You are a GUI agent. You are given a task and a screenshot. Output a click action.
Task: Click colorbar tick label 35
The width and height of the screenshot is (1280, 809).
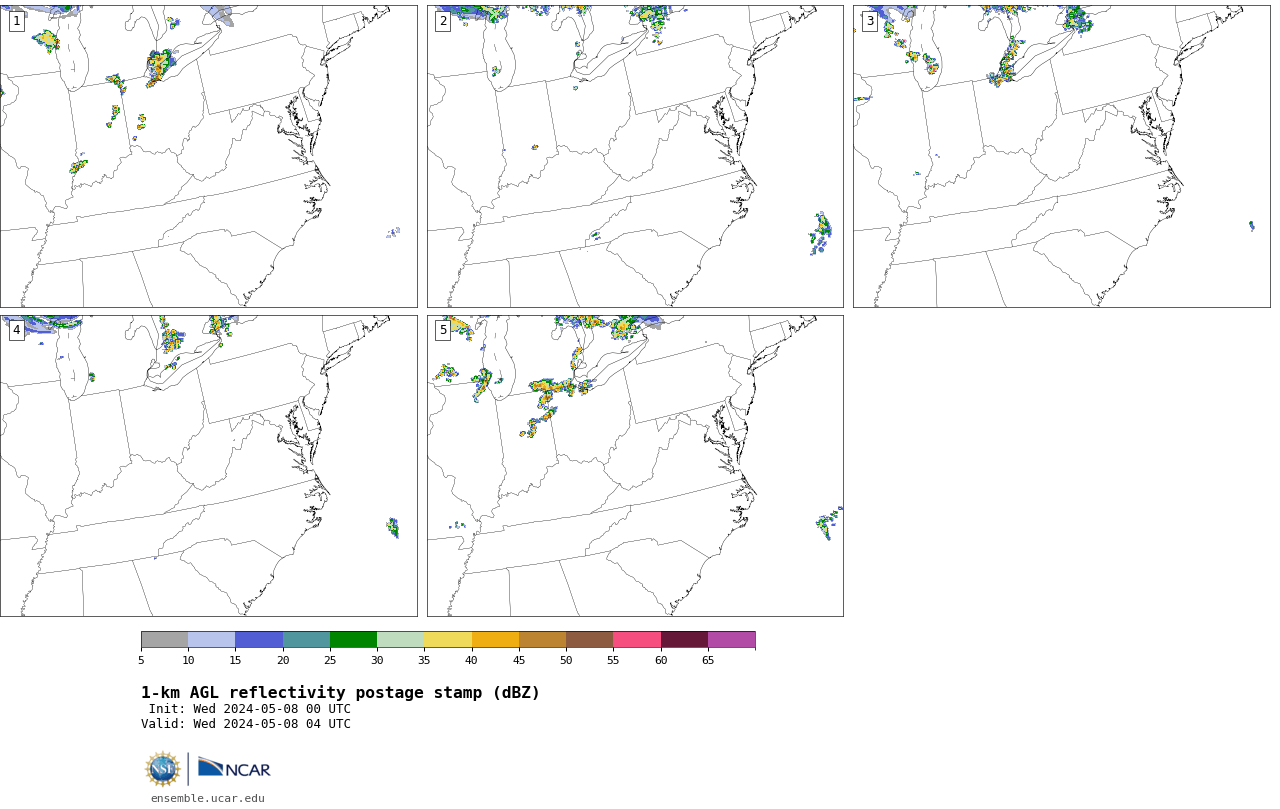coord(424,660)
